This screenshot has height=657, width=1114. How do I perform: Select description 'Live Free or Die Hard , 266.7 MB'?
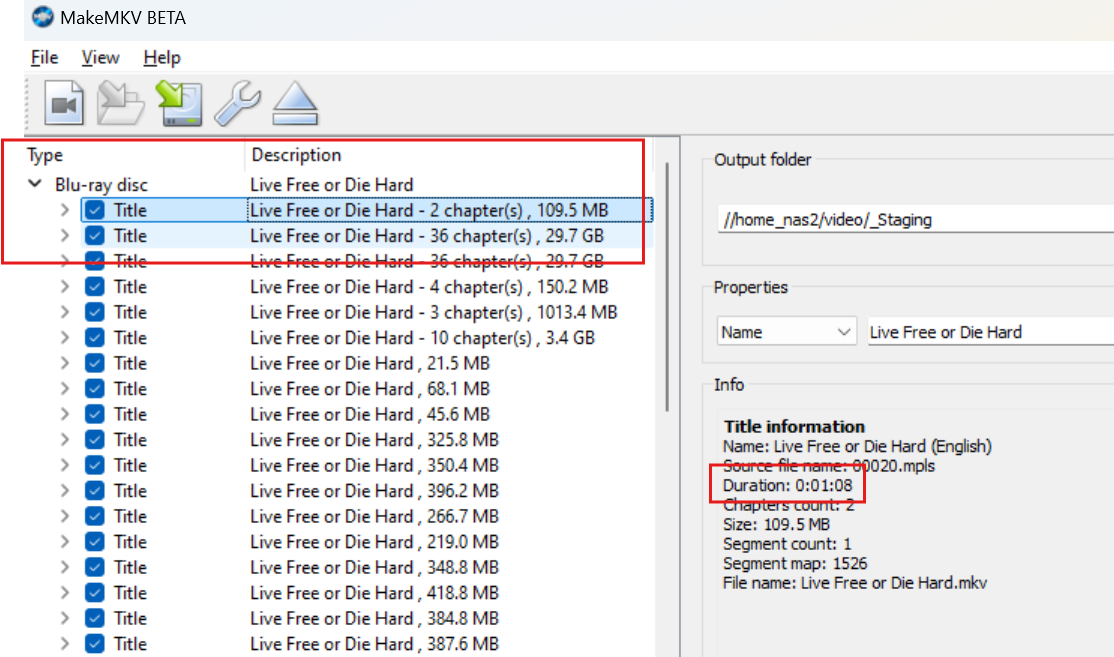coord(374,517)
